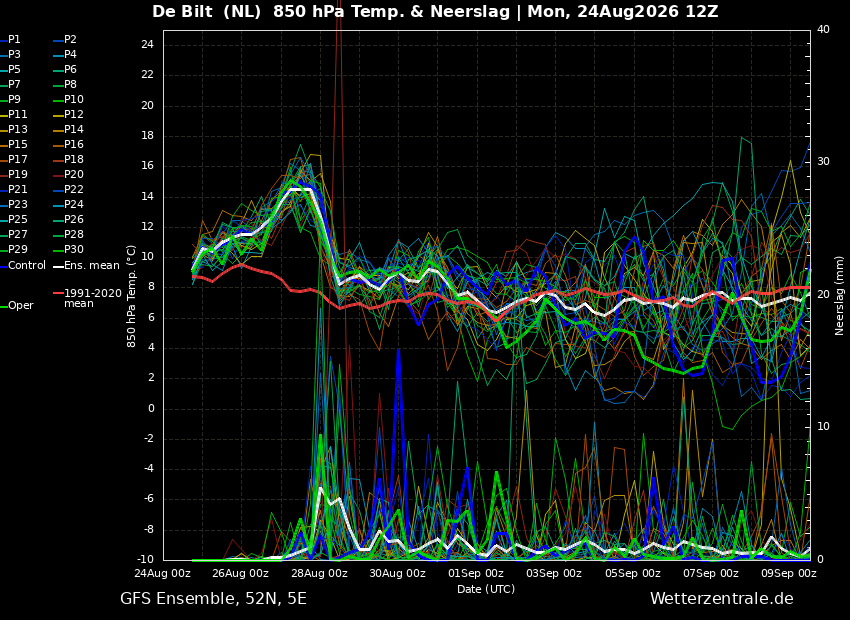Click the P26 legend label
The width and height of the screenshot is (850, 620).
(74, 219)
